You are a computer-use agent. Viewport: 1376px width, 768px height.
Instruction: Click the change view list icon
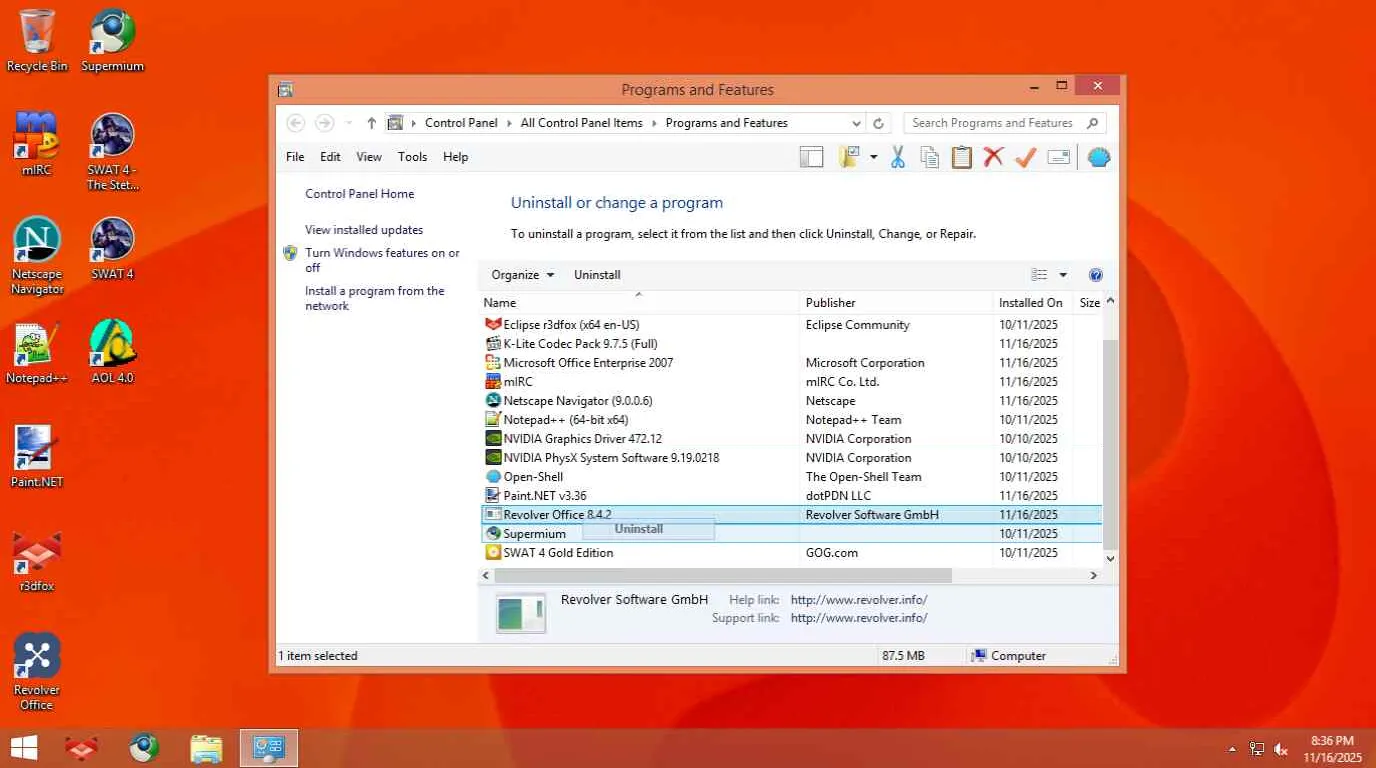pos(1039,275)
